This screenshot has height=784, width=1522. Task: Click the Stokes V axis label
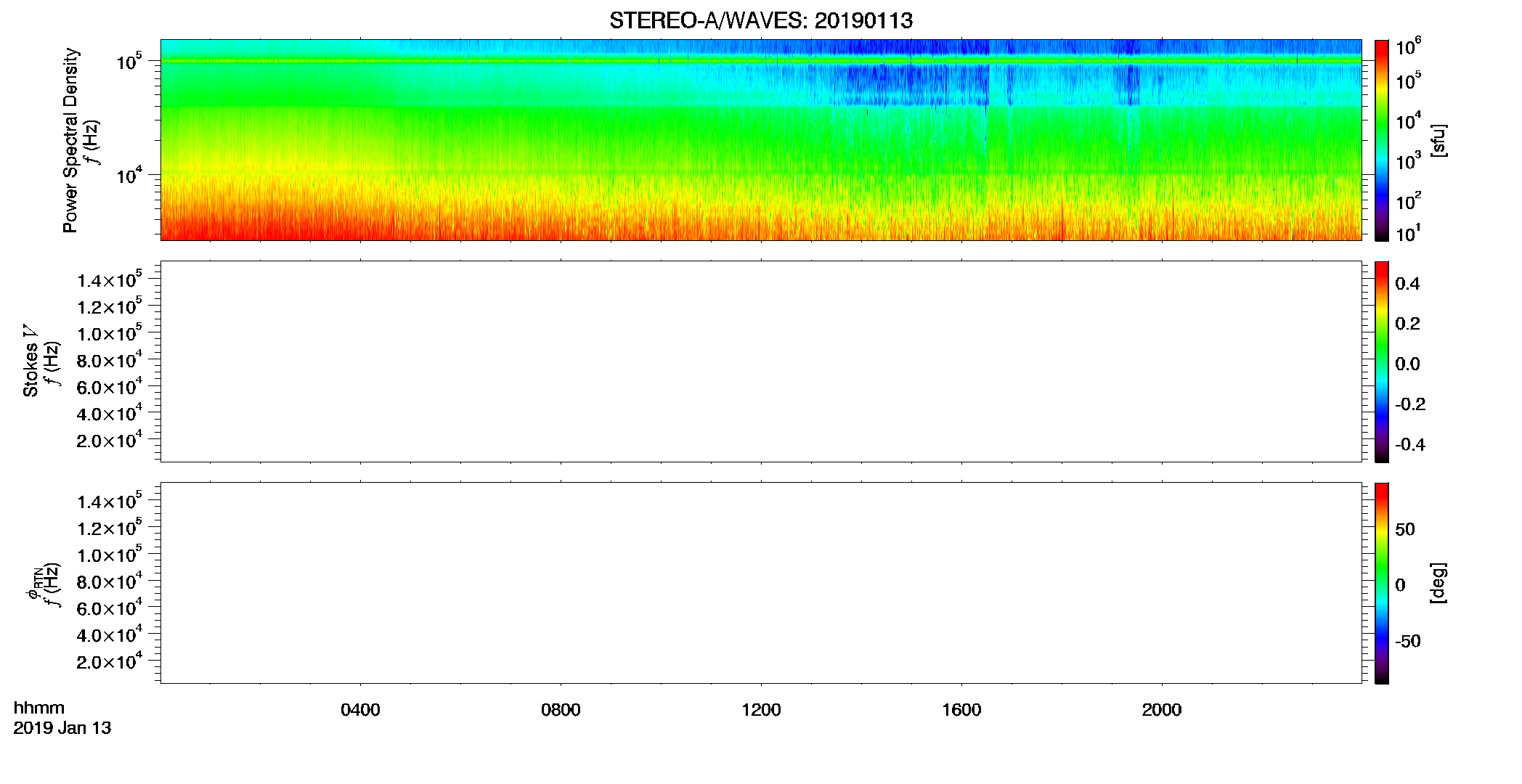(31, 361)
